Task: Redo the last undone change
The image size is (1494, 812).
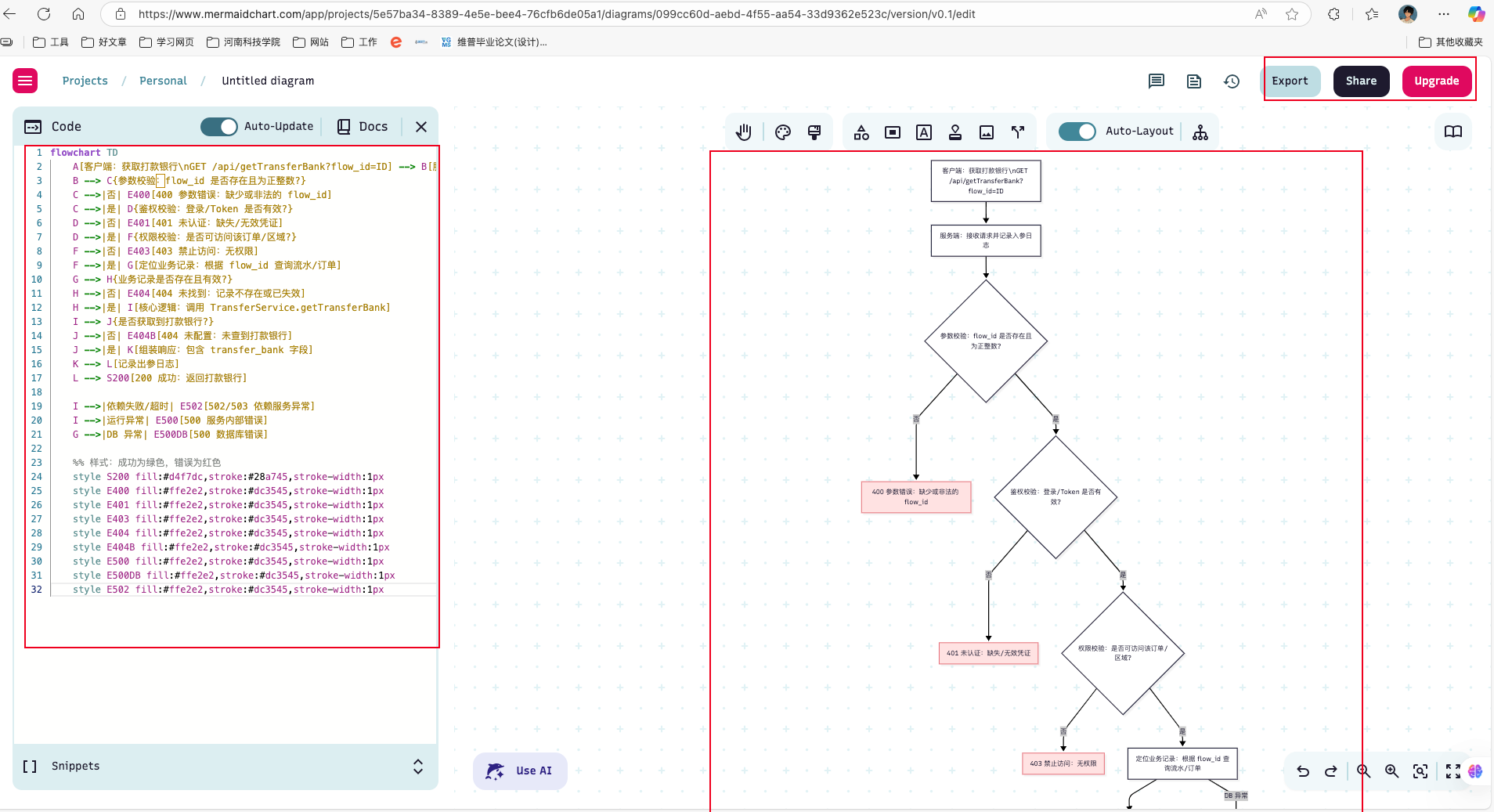Action: click(1330, 771)
